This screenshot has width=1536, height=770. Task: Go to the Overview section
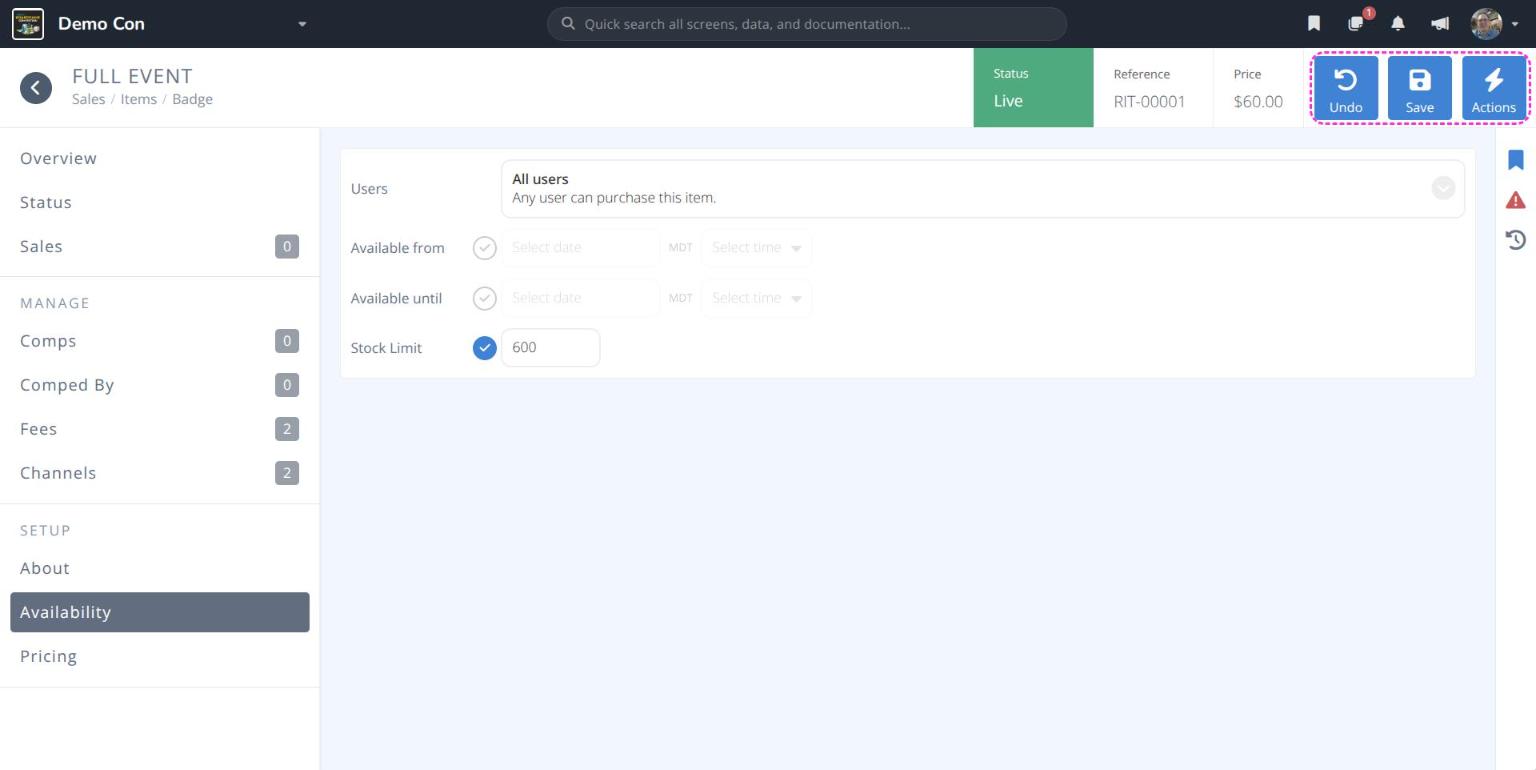coord(160,158)
